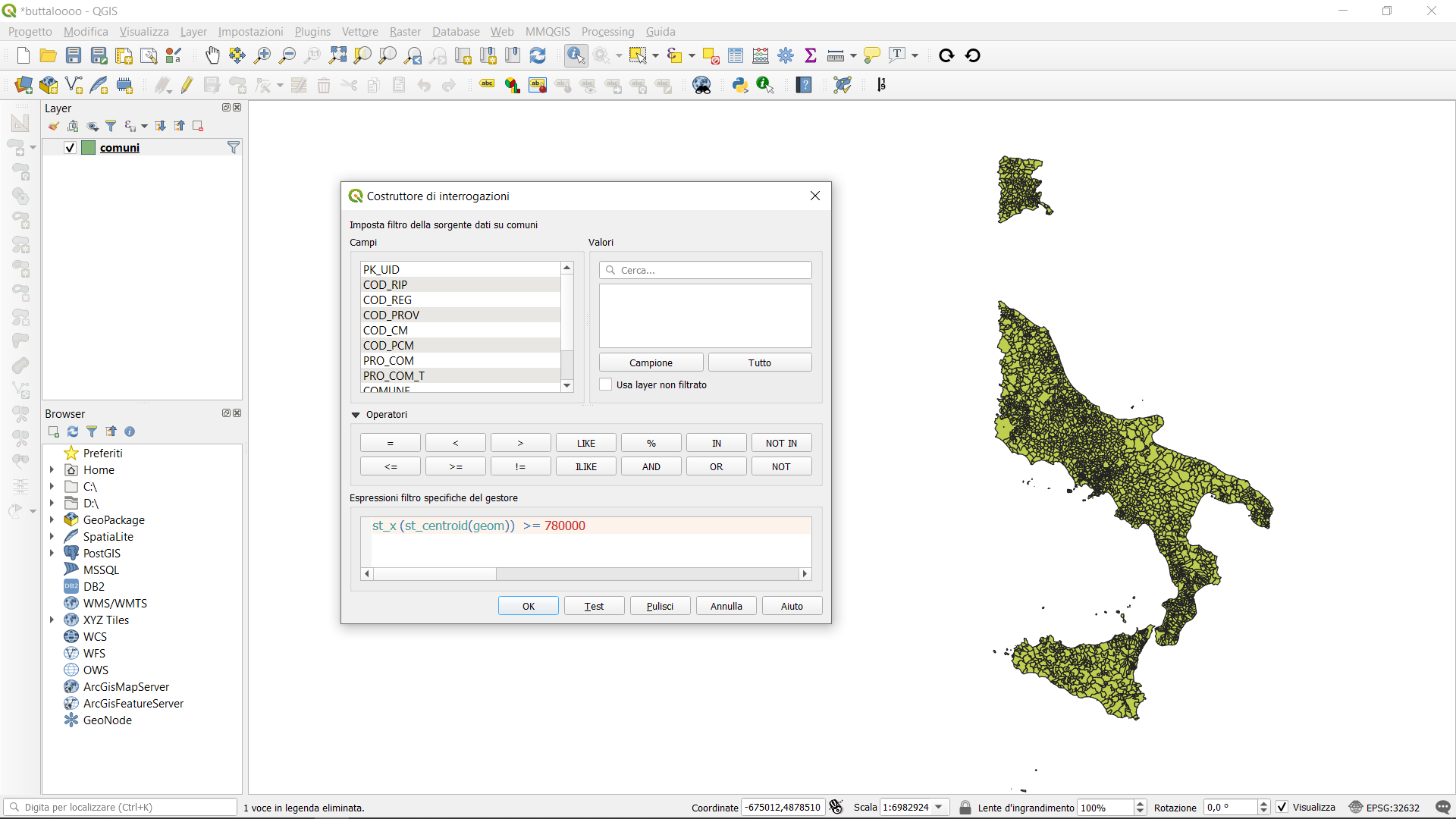The width and height of the screenshot is (1456, 819).
Task: Click the Statistical Summary sigma icon
Action: [x=810, y=55]
